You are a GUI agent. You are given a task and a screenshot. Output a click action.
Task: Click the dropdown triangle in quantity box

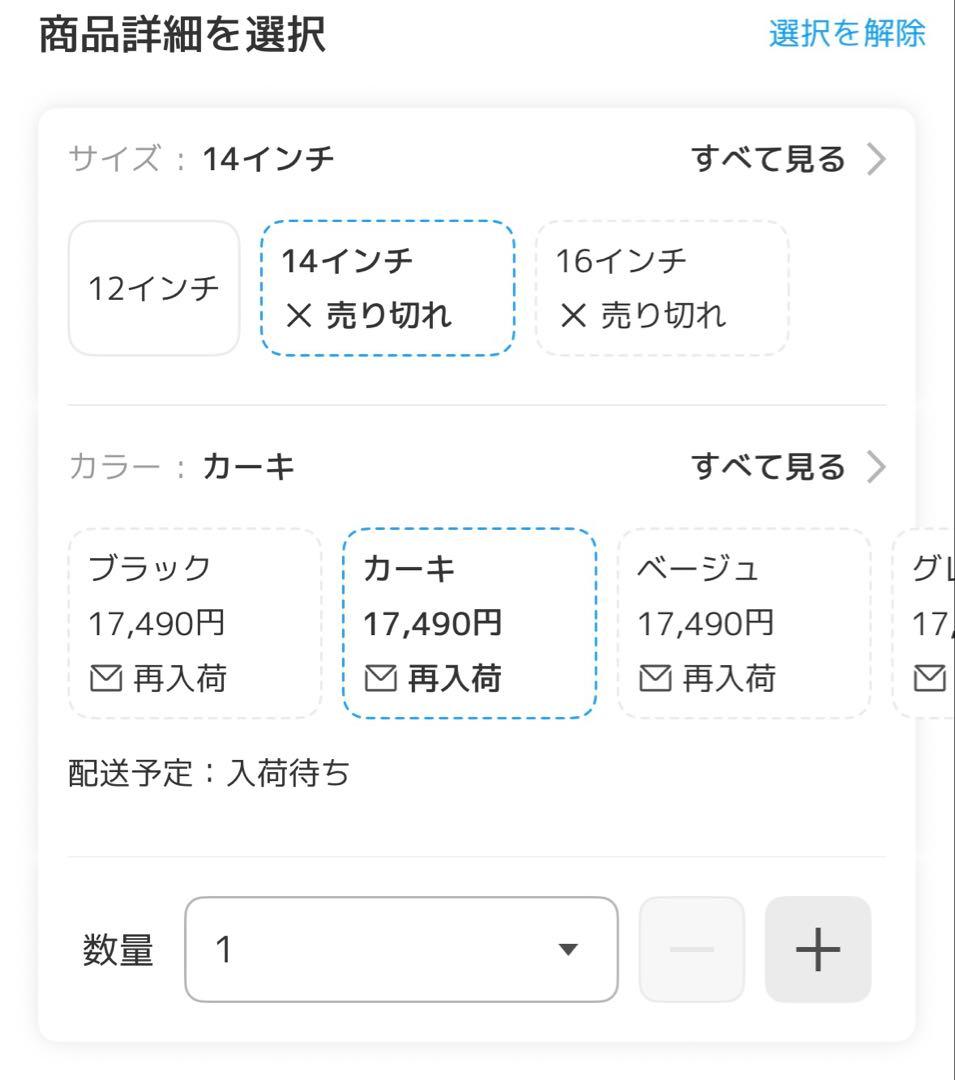tap(567, 950)
